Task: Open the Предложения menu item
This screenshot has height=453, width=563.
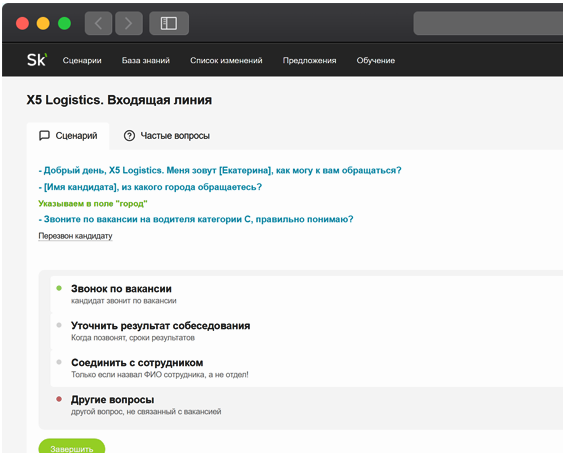Action: (x=310, y=60)
